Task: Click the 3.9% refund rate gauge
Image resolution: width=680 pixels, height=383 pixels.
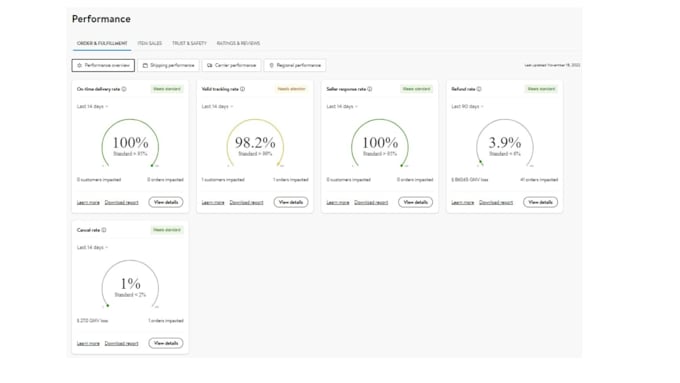Action: (505, 143)
